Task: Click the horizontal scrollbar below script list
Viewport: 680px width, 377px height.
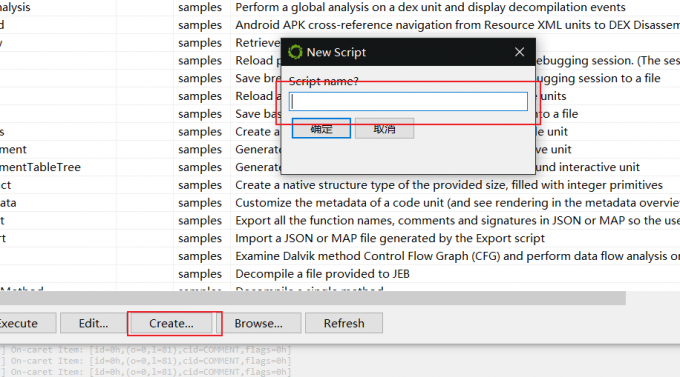Action: click(312, 298)
